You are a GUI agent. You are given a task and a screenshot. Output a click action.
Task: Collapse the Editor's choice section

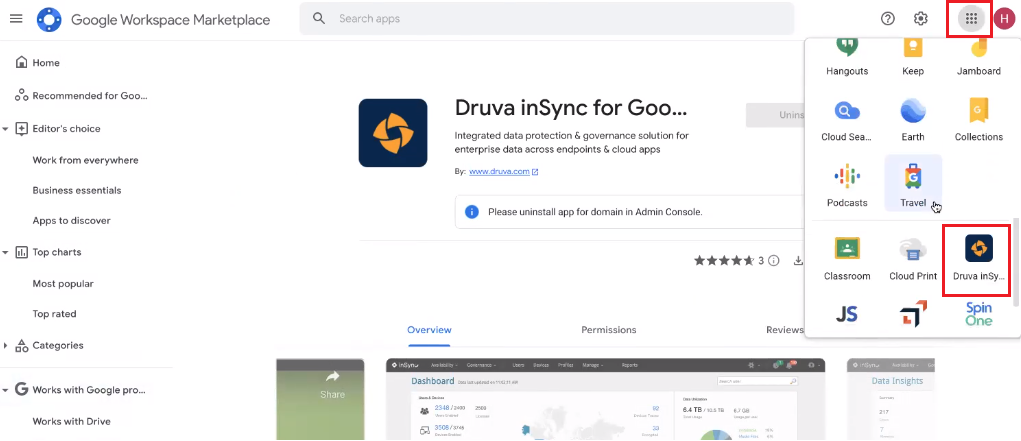point(5,129)
